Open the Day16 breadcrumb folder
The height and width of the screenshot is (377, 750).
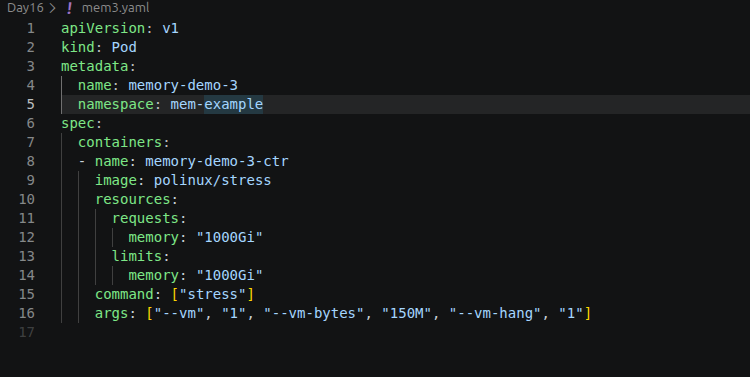click(25, 8)
